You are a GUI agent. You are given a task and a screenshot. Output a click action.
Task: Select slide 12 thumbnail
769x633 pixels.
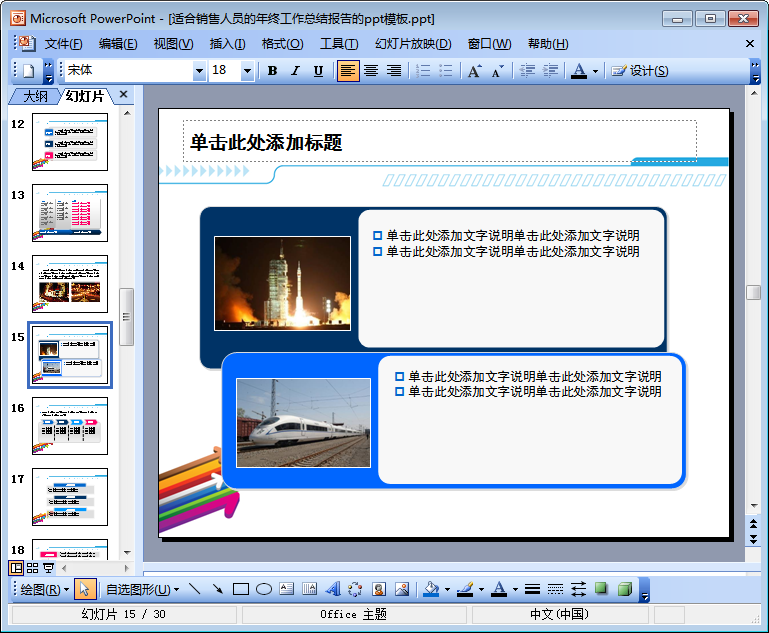pyautogui.click(x=70, y=142)
